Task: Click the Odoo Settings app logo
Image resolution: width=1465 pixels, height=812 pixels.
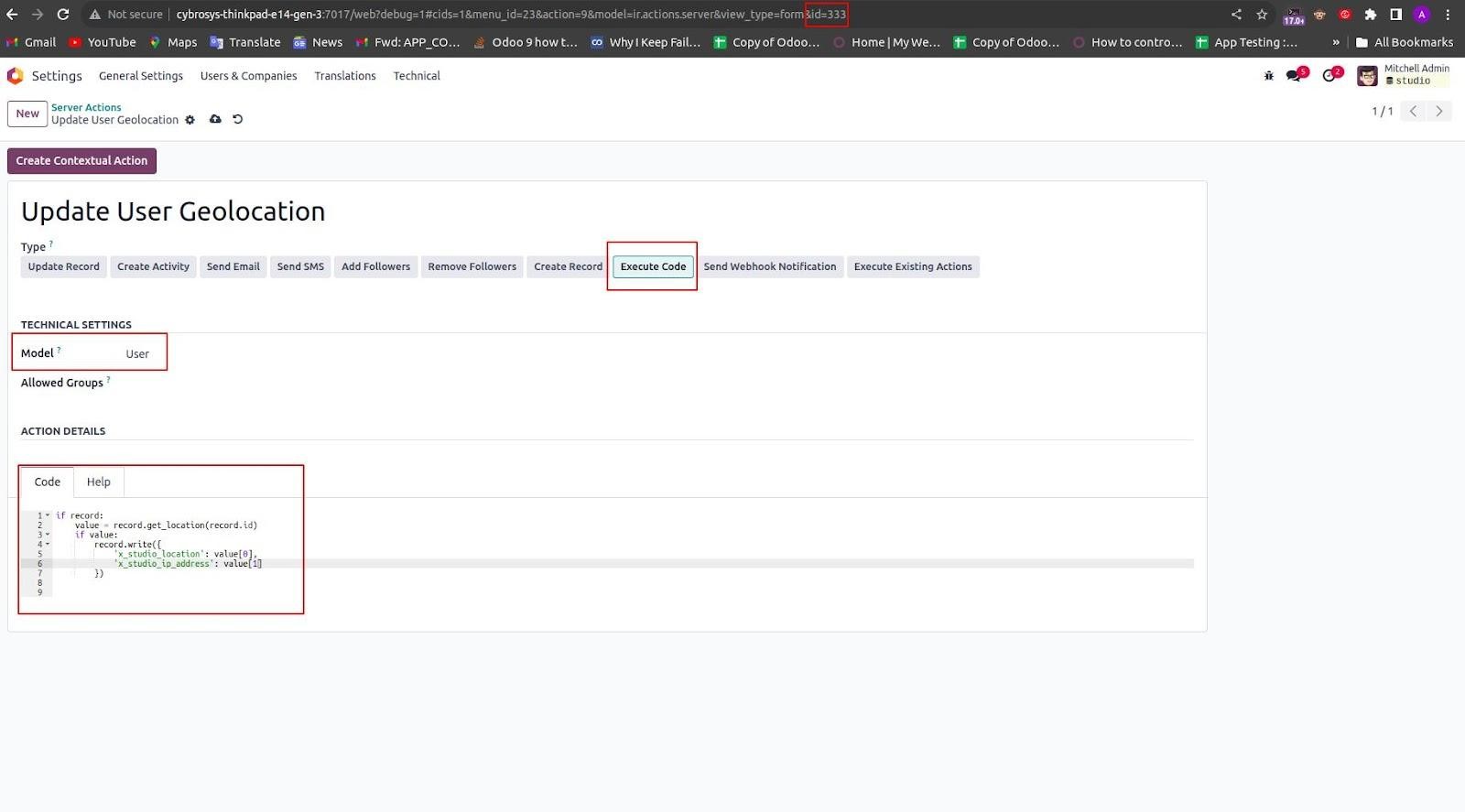Action: pyautogui.click(x=16, y=76)
